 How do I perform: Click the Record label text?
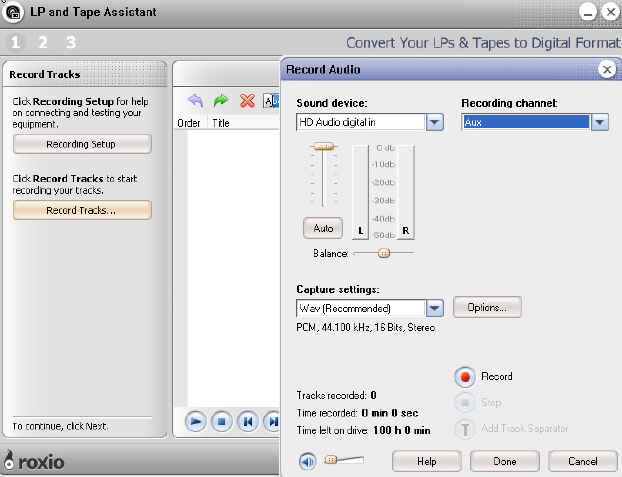497,376
